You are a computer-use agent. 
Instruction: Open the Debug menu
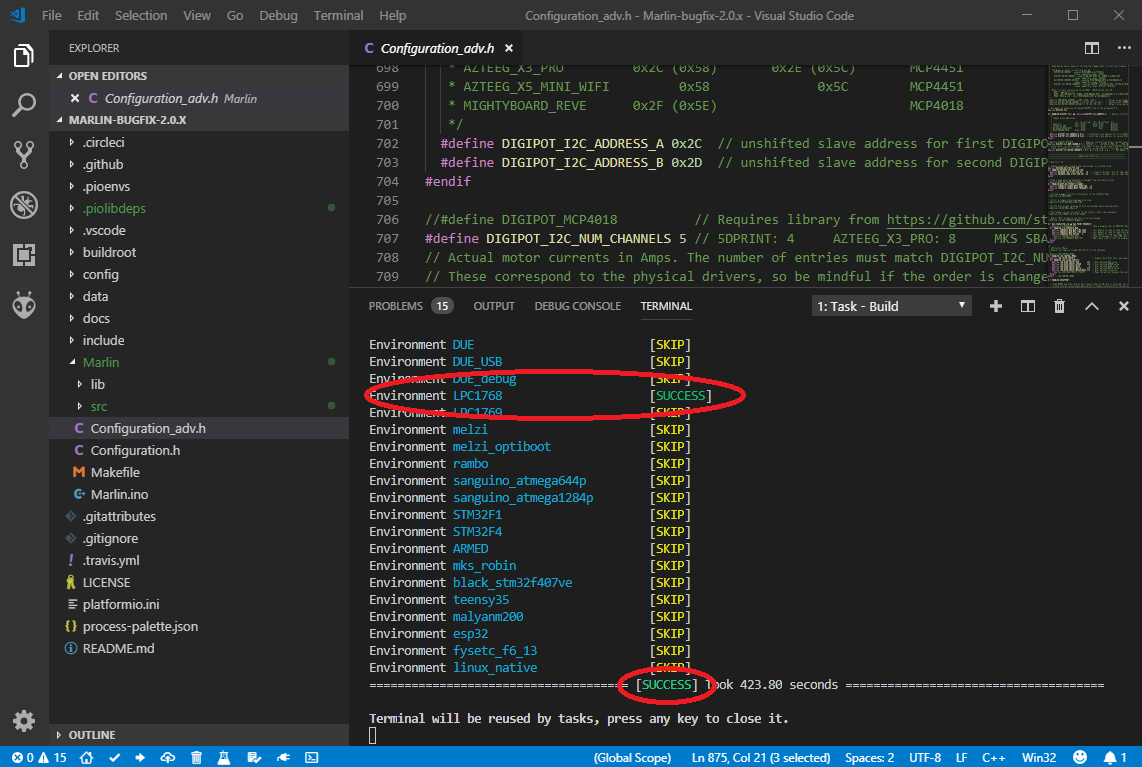tap(278, 15)
